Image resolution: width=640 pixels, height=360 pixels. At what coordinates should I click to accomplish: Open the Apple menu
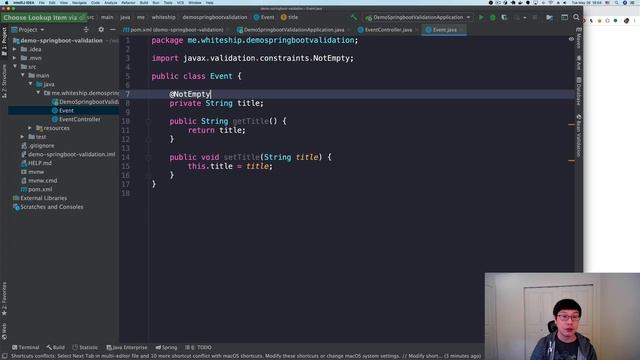[6, 3]
